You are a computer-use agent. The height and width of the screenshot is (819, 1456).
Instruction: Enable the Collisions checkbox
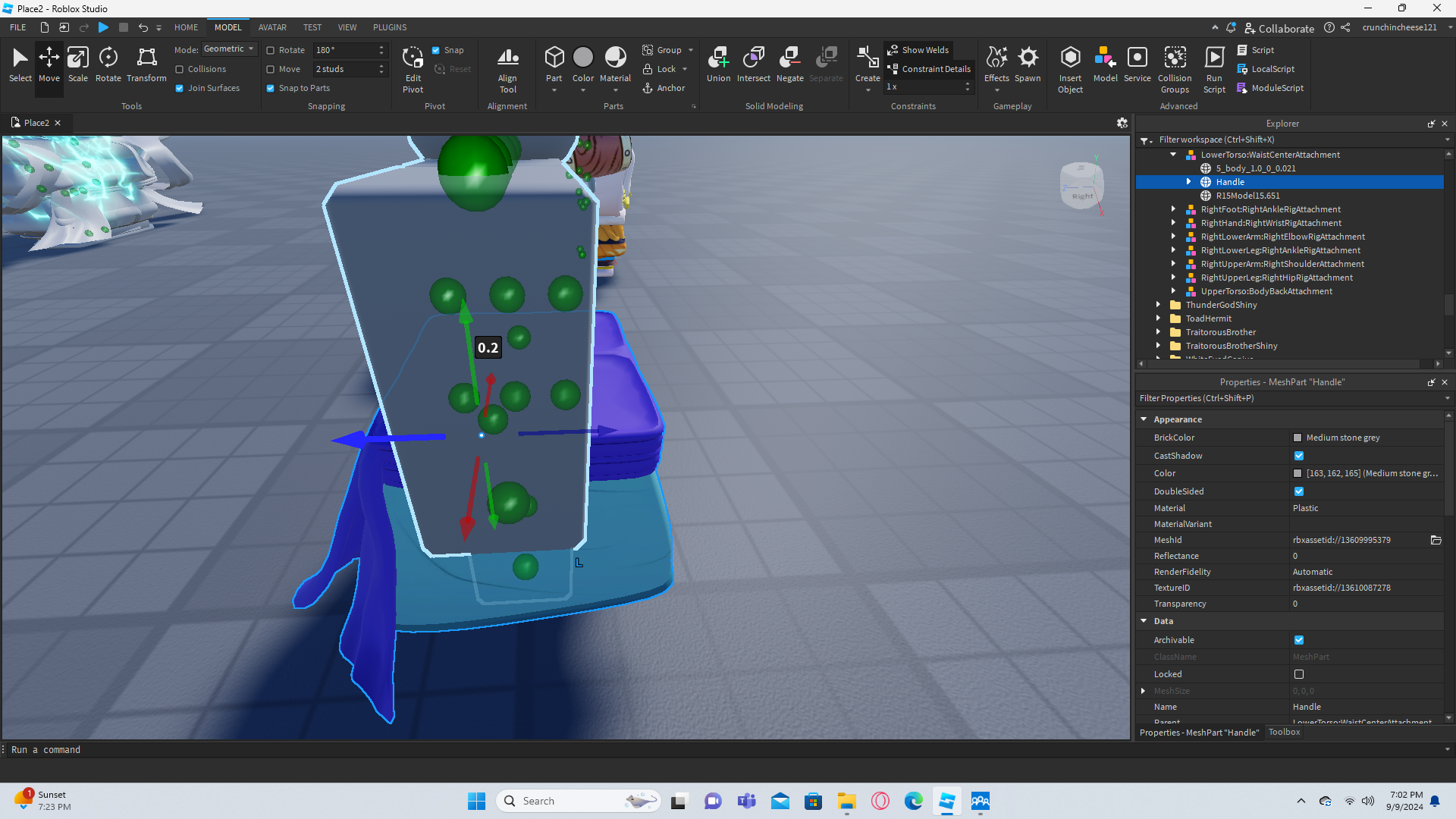180,69
